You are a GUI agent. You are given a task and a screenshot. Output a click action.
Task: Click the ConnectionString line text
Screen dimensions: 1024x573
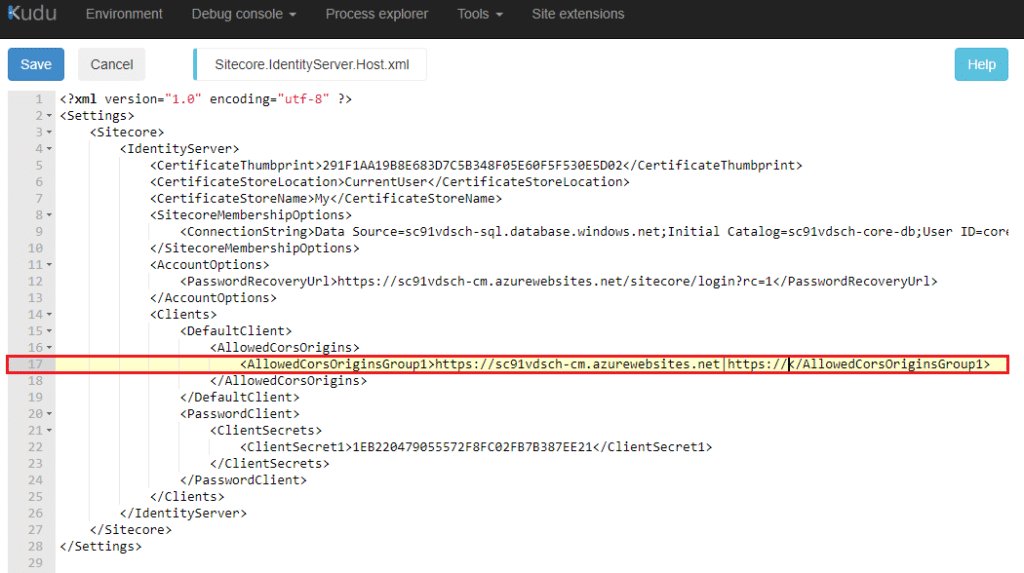[594, 231]
